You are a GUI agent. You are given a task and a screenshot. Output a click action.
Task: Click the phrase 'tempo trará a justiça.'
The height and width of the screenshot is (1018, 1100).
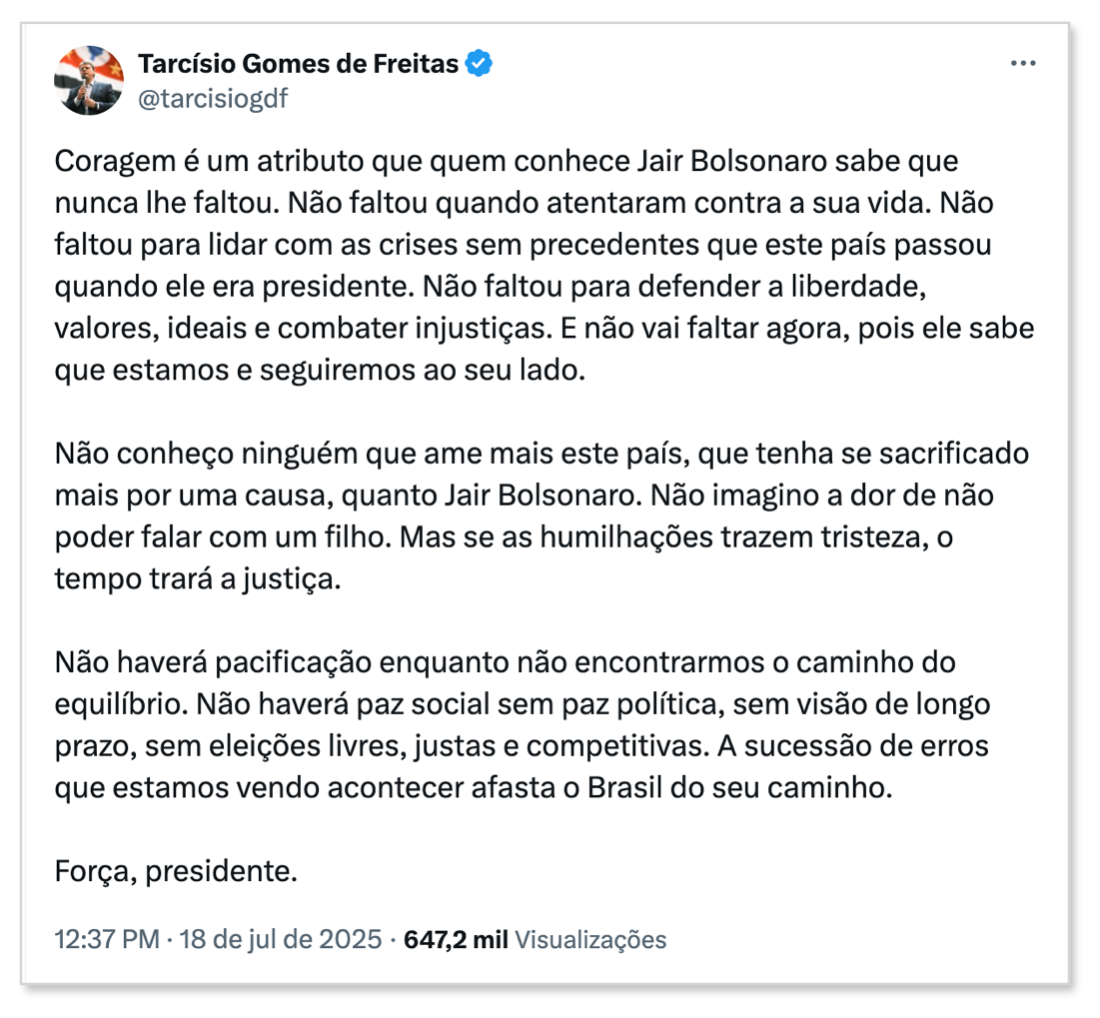point(198,580)
